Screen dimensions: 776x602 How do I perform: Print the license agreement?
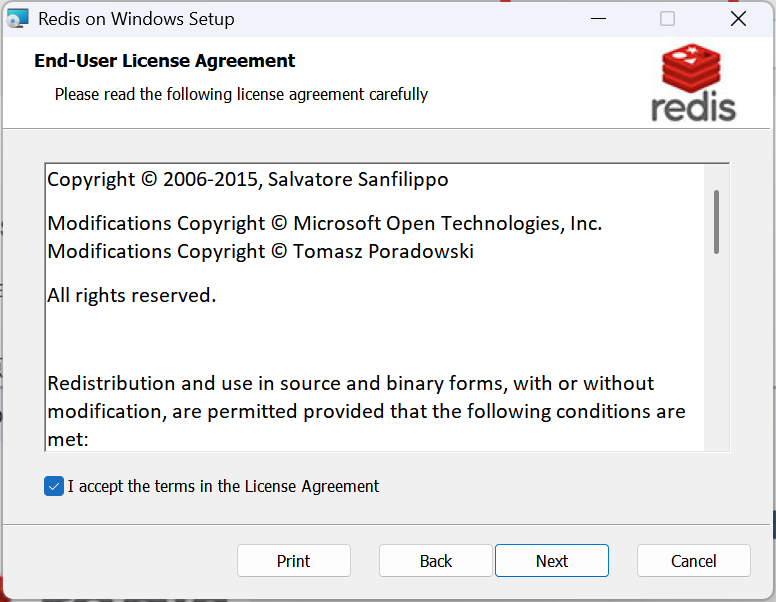(x=293, y=561)
